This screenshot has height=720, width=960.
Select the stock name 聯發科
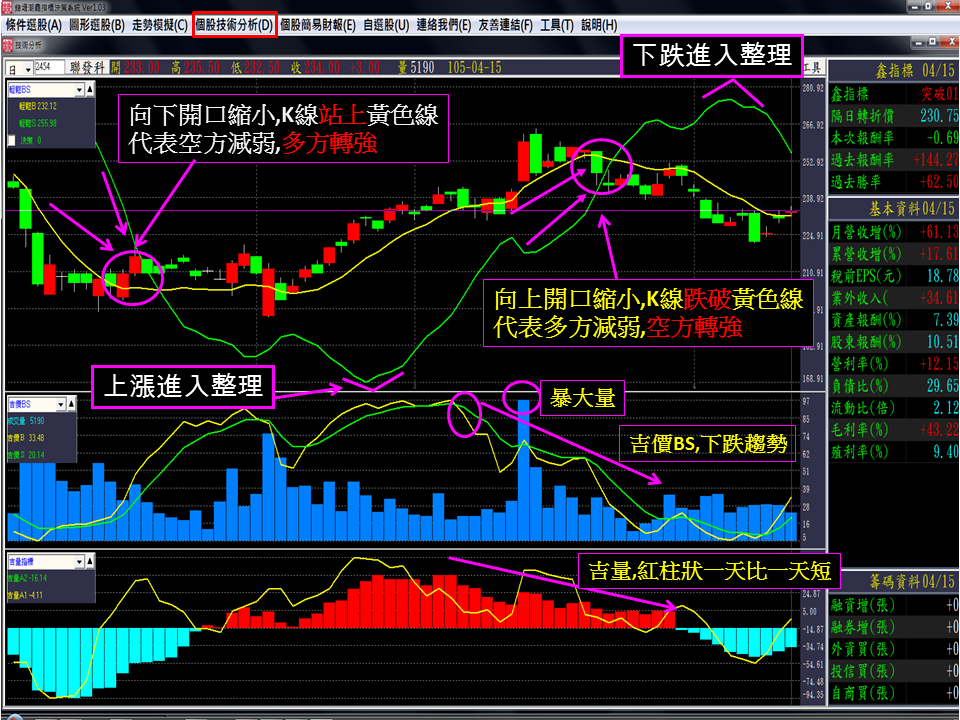coord(88,67)
